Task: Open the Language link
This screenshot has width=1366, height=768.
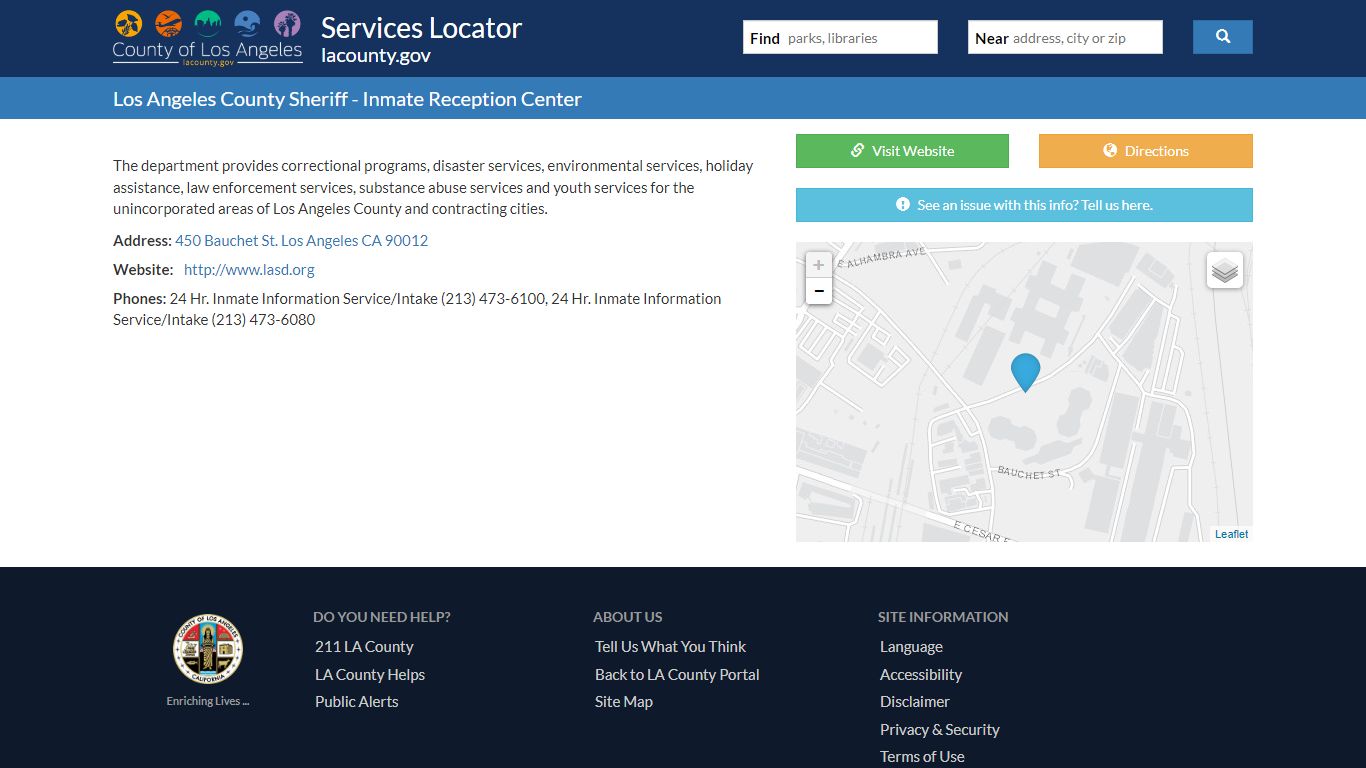Action: point(911,647)
